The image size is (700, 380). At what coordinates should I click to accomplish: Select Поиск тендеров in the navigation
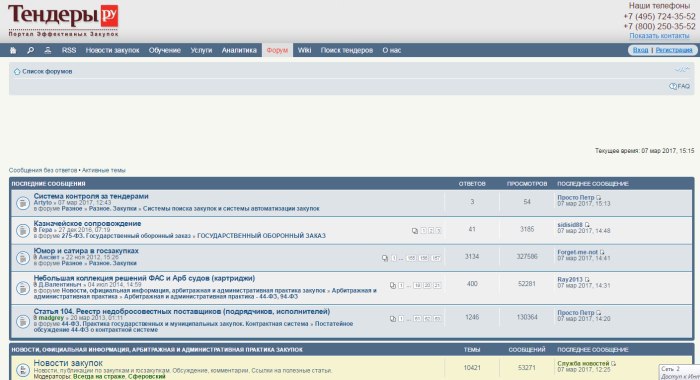[346, 50]
